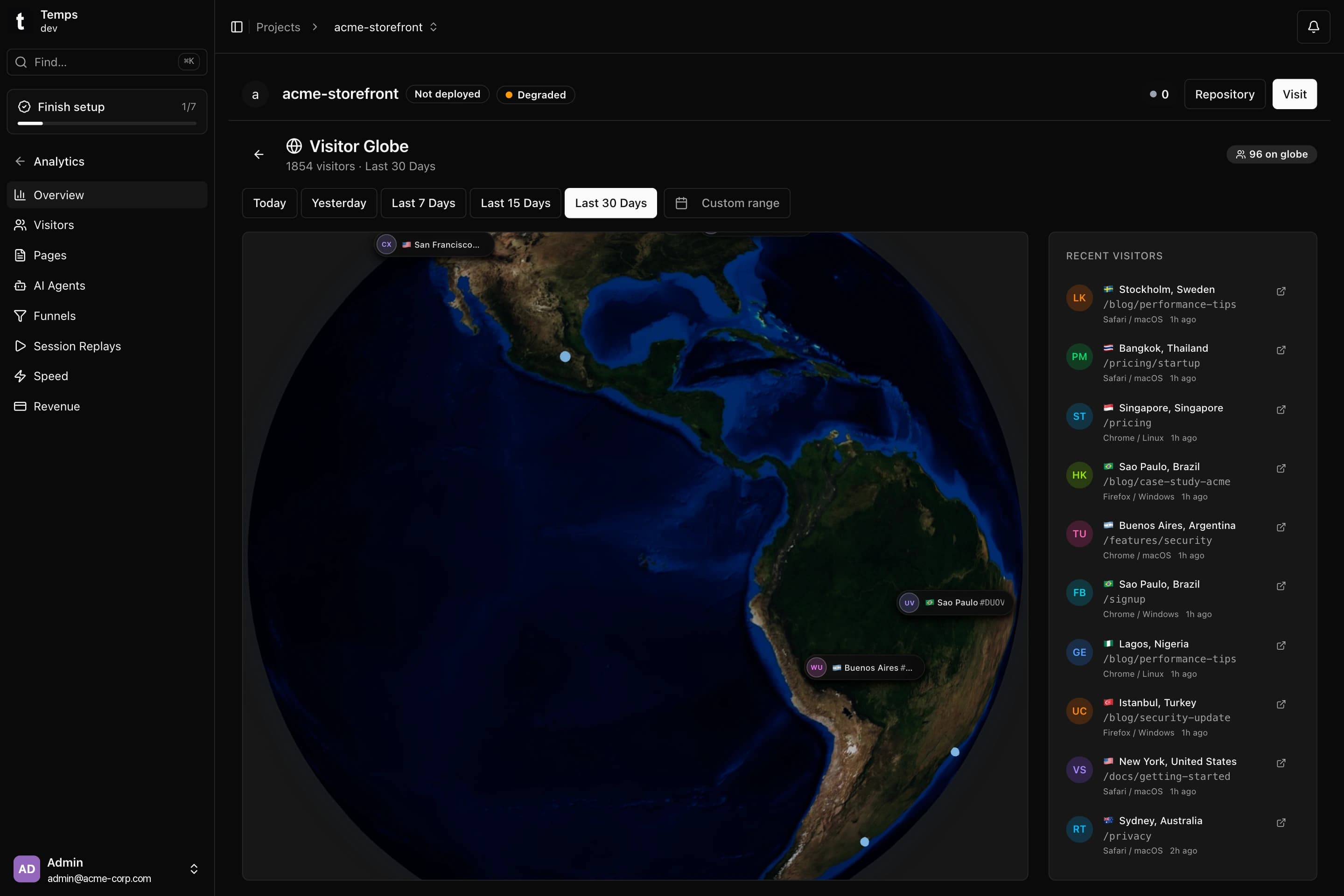Open the Istanbul, Turkey external link icon
The image size is (1344, 896).
pos(1281,704)
